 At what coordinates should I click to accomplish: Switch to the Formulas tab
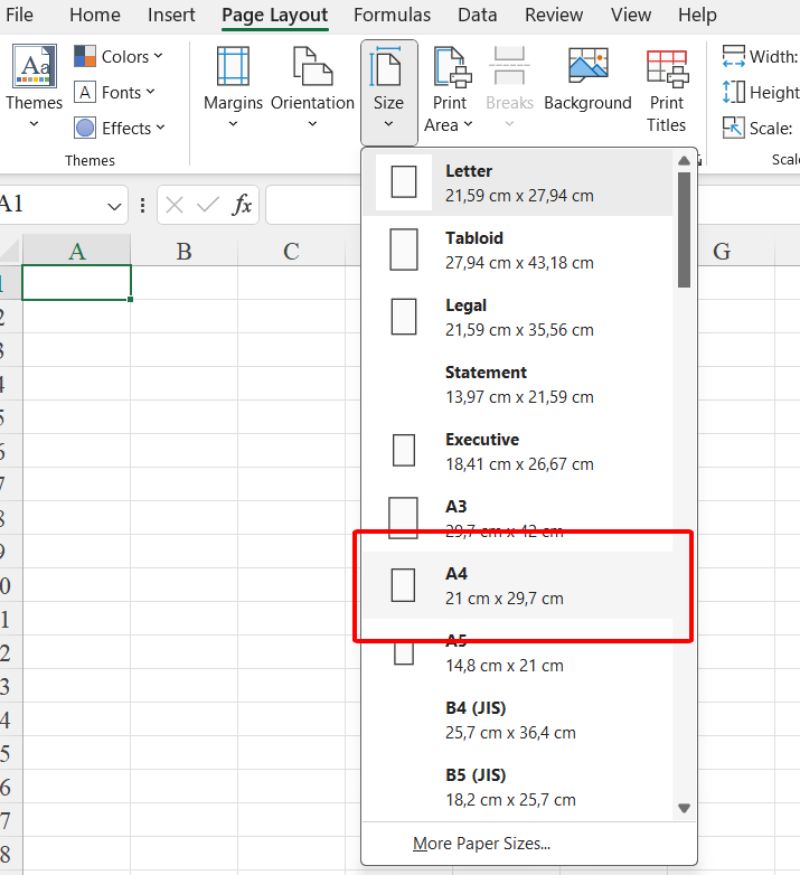(x=392, y=15)
